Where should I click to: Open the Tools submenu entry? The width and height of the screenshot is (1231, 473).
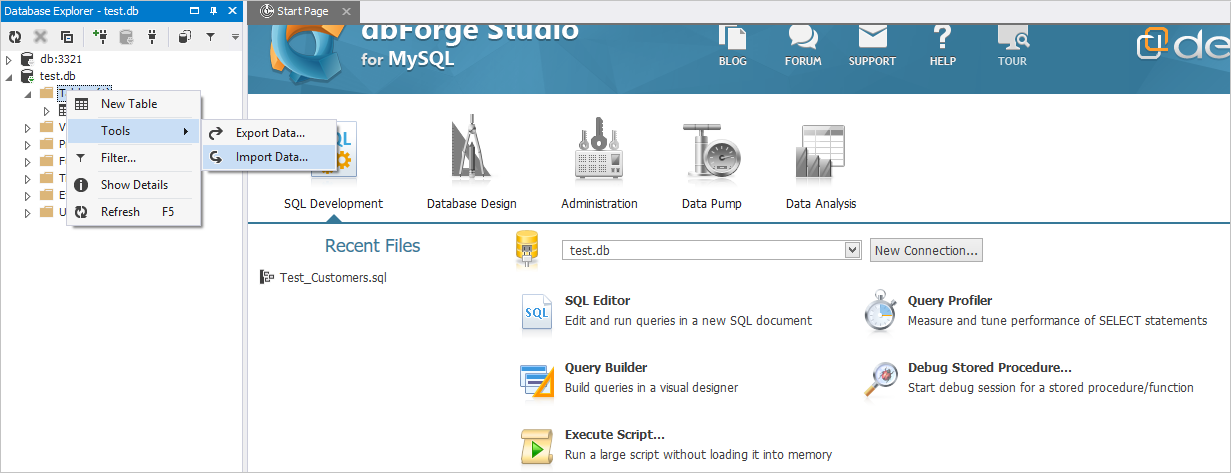134,131
